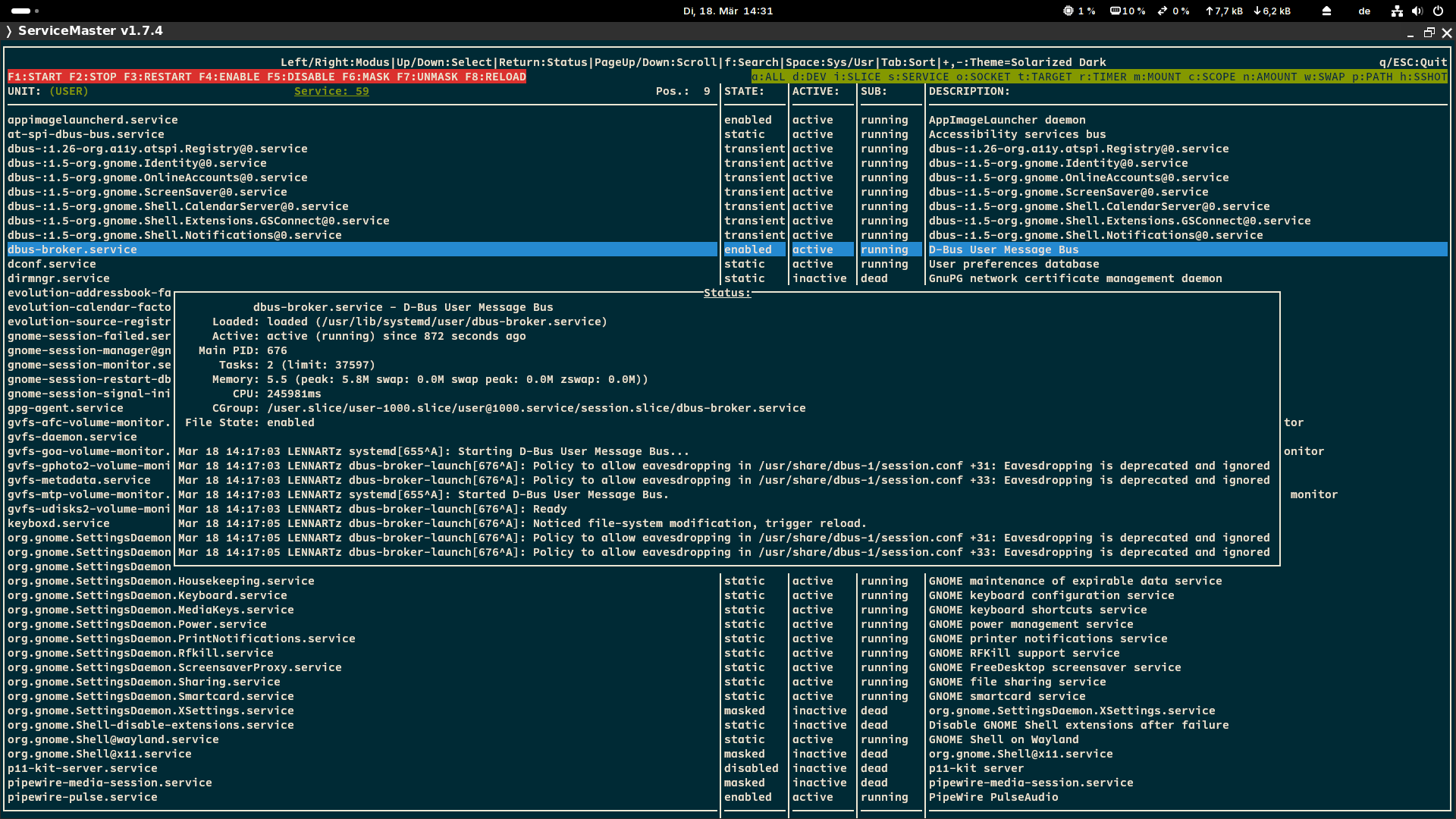Click the SUB: column header
The image size is (1456, 819).
tap(874, 91)
